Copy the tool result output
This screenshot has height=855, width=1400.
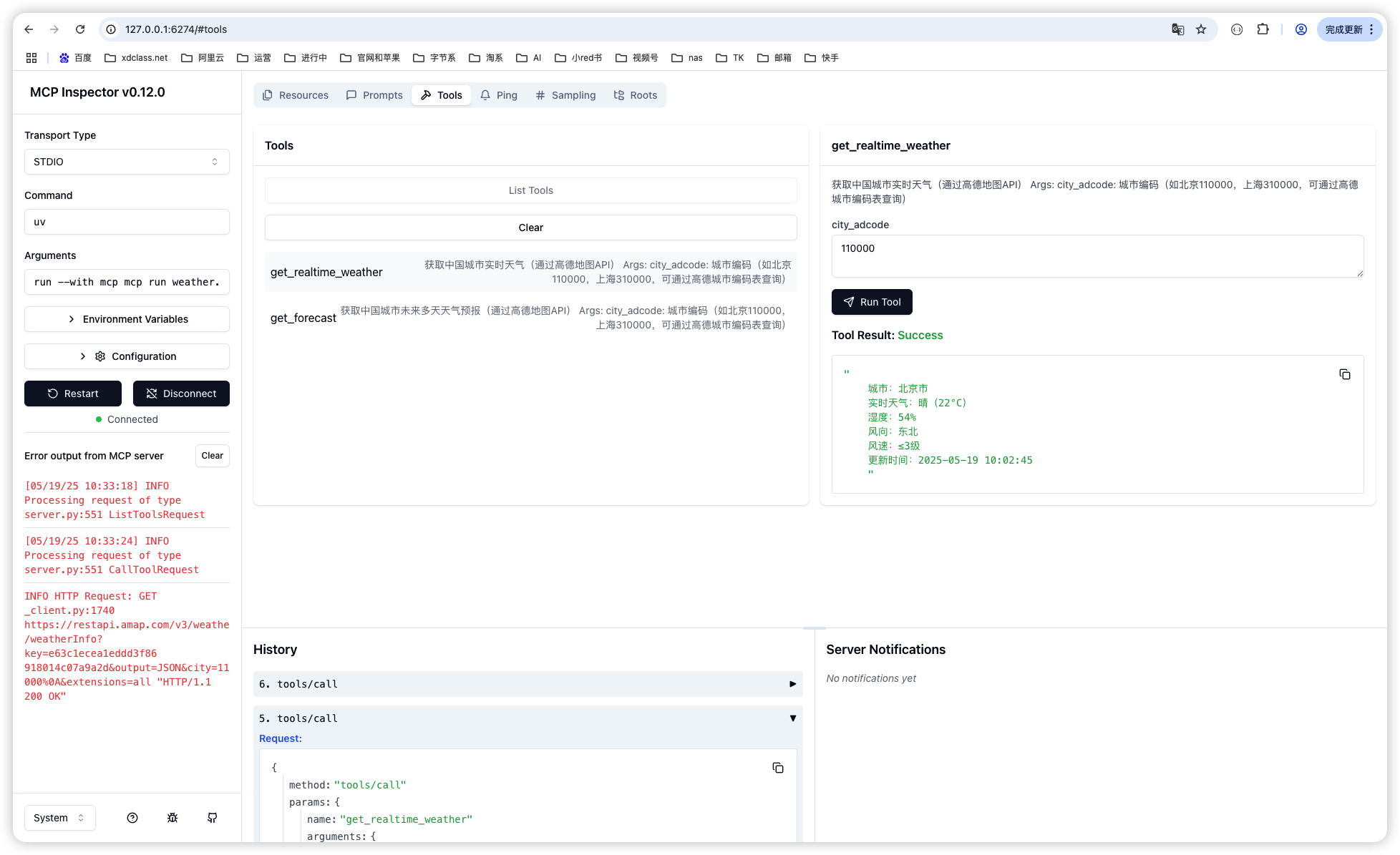pos(1345,375)
